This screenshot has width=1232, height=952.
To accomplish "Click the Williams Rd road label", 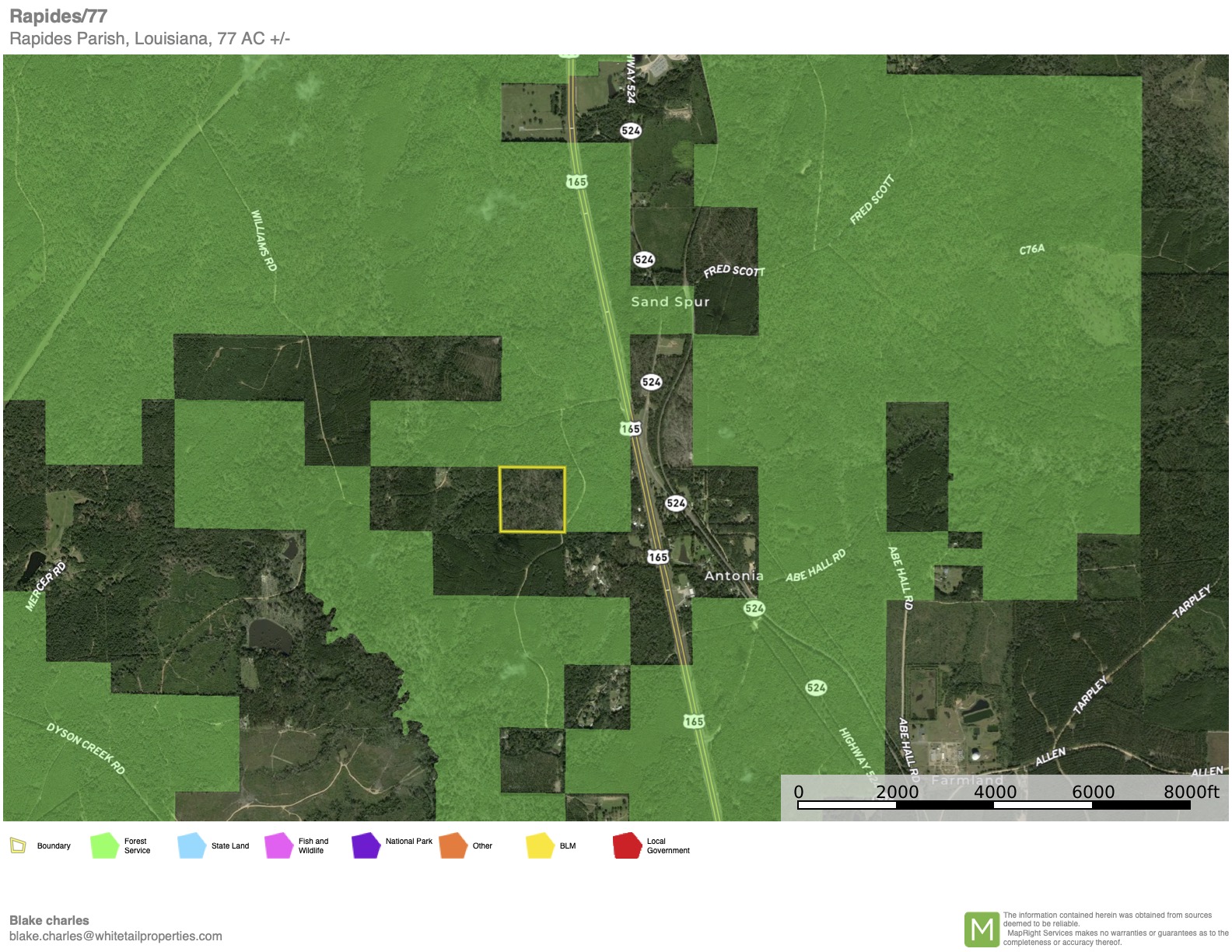I will 264,240.
